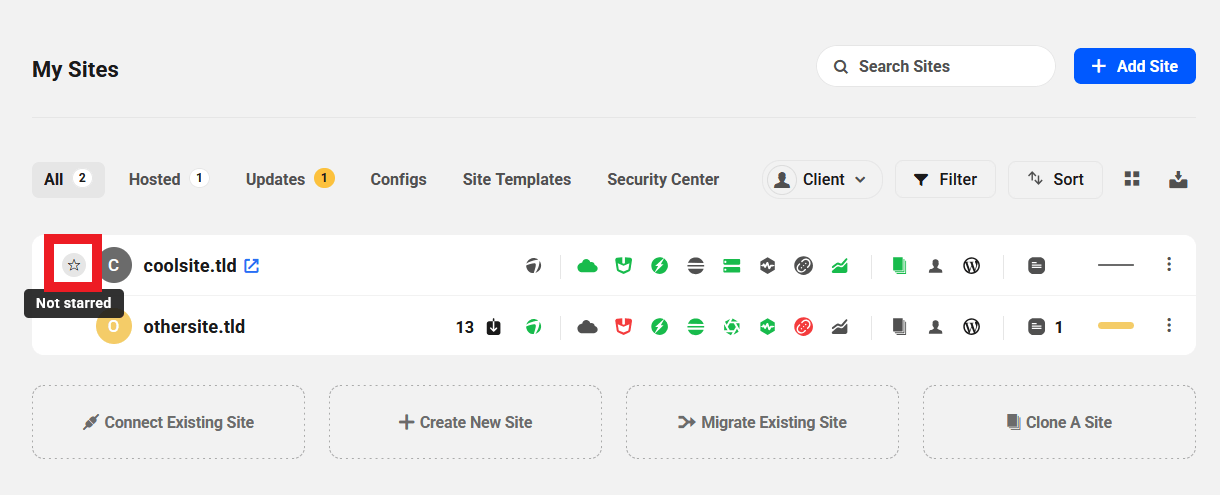This screenshot has height=495, width=1220.
Task: Open the red broken link icon for othersite.tld
Action: click(803, 327)
